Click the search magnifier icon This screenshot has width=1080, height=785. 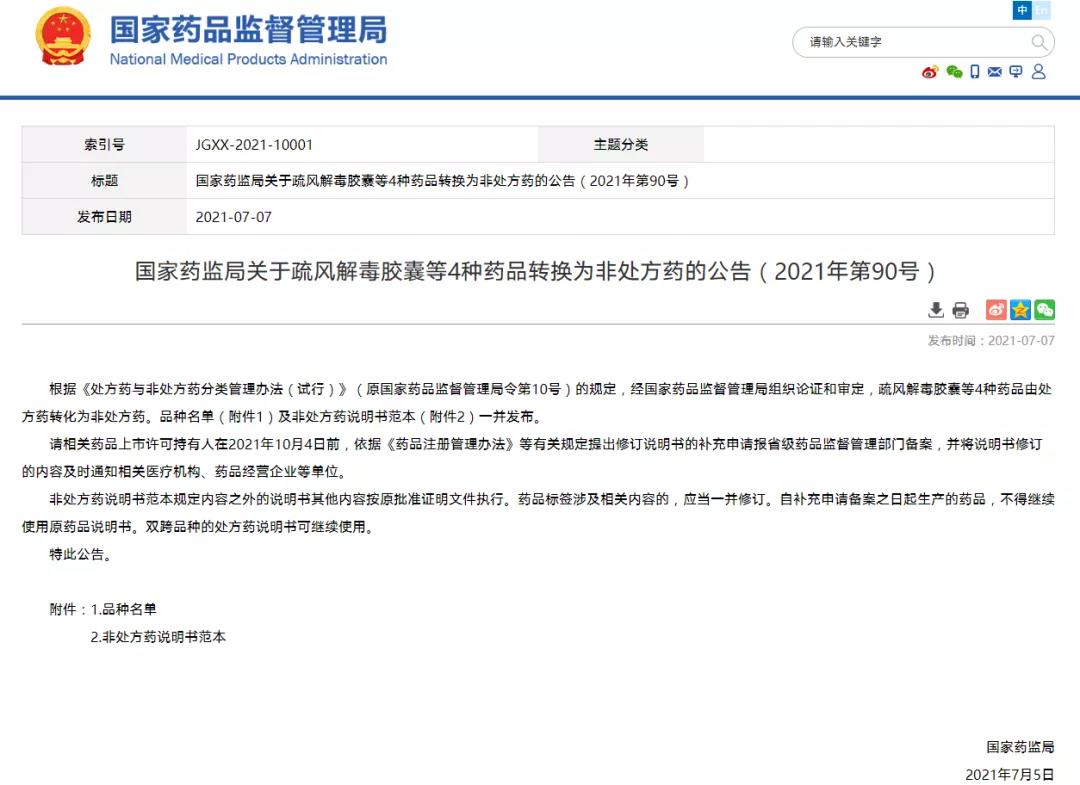click(1039, 42)
